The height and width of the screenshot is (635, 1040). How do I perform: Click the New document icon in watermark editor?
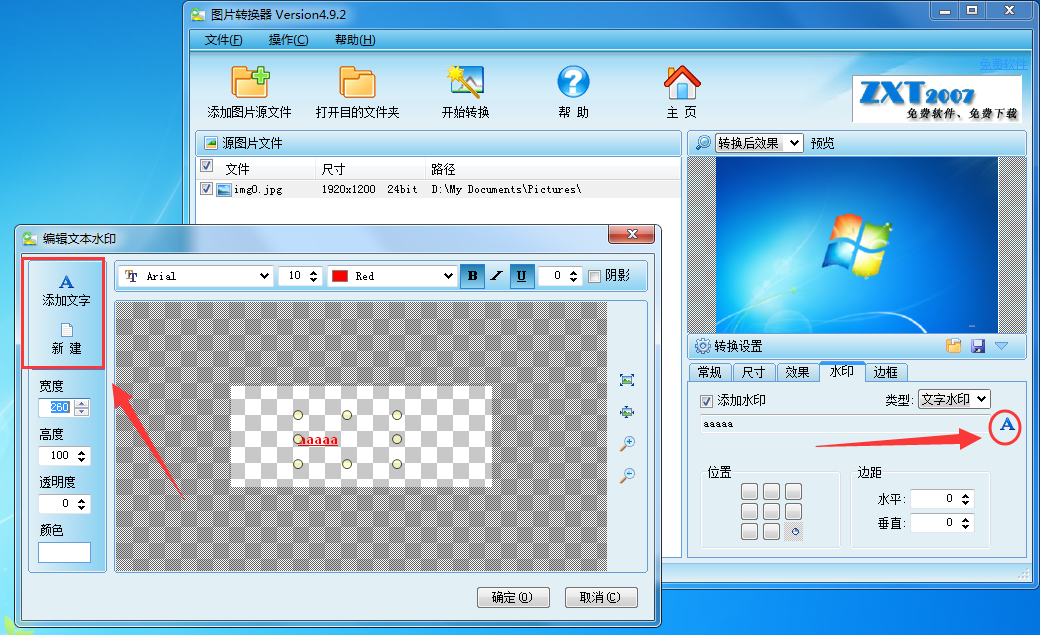(x=66, y=330)
